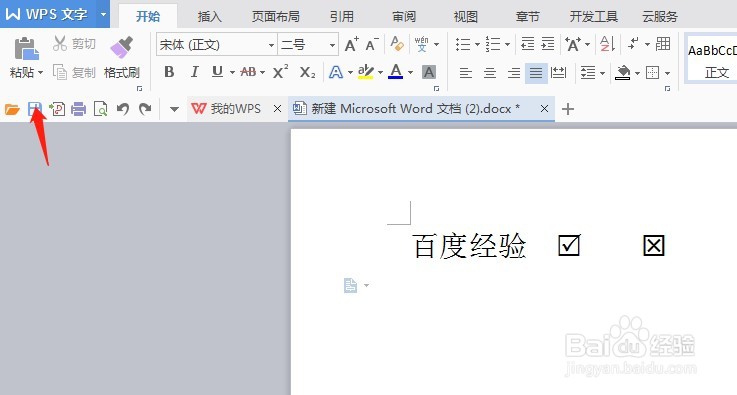Viewport: 737px width, 395px height.
Task: Click the shading paint bucket icon
Action: pyautogui.click(x=623, y=72)
